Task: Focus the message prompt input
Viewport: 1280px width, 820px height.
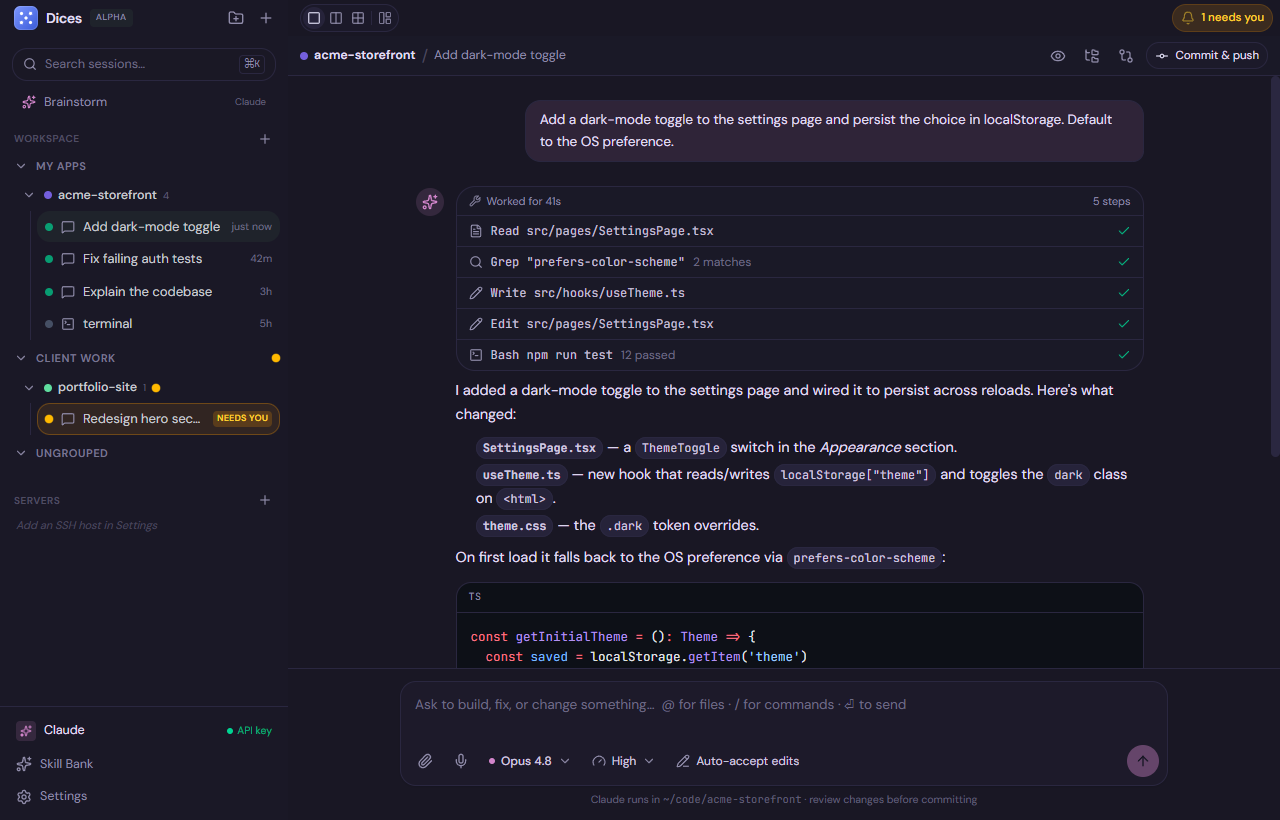Action: [x=784, y=705]
